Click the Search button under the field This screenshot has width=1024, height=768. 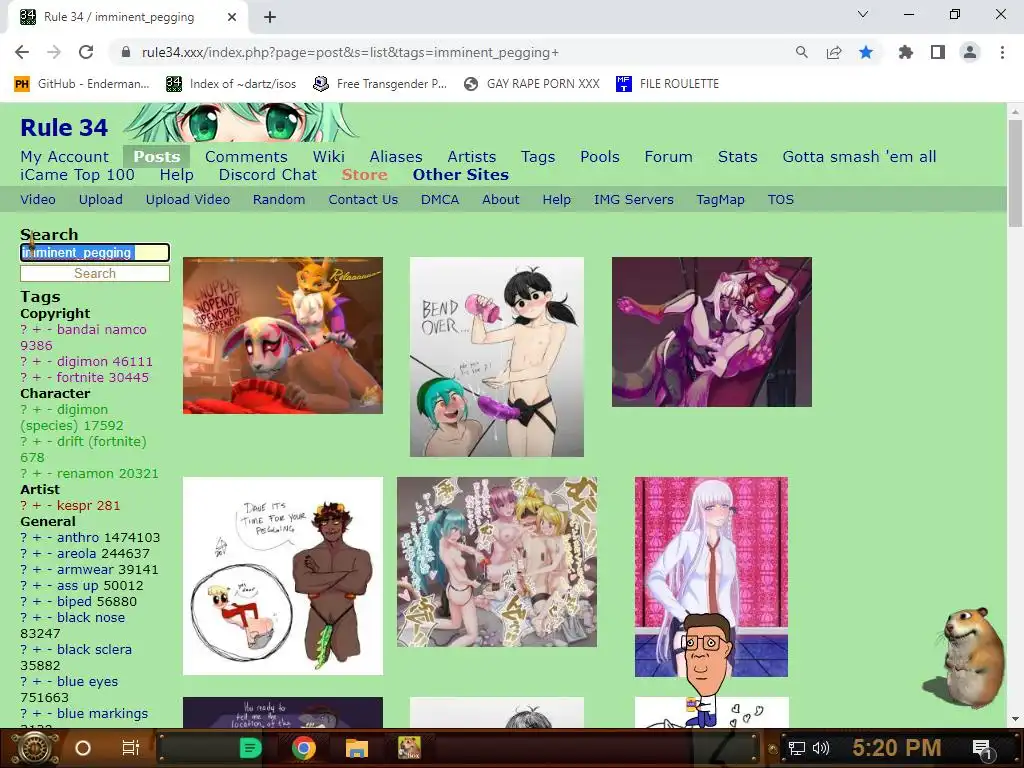tap(95, 273)
